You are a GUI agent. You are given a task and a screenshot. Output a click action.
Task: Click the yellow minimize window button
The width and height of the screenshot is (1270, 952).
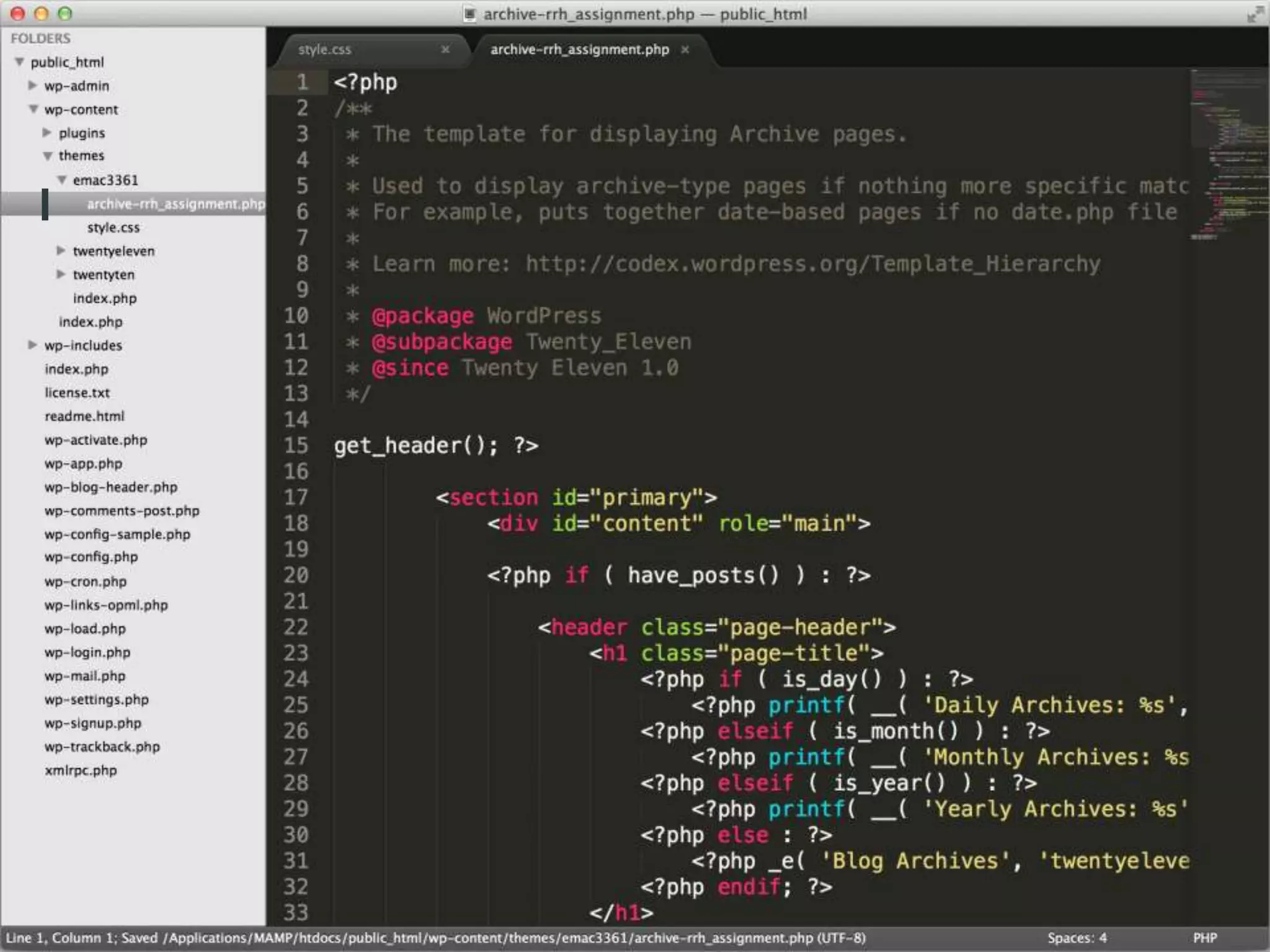[42, 14]
